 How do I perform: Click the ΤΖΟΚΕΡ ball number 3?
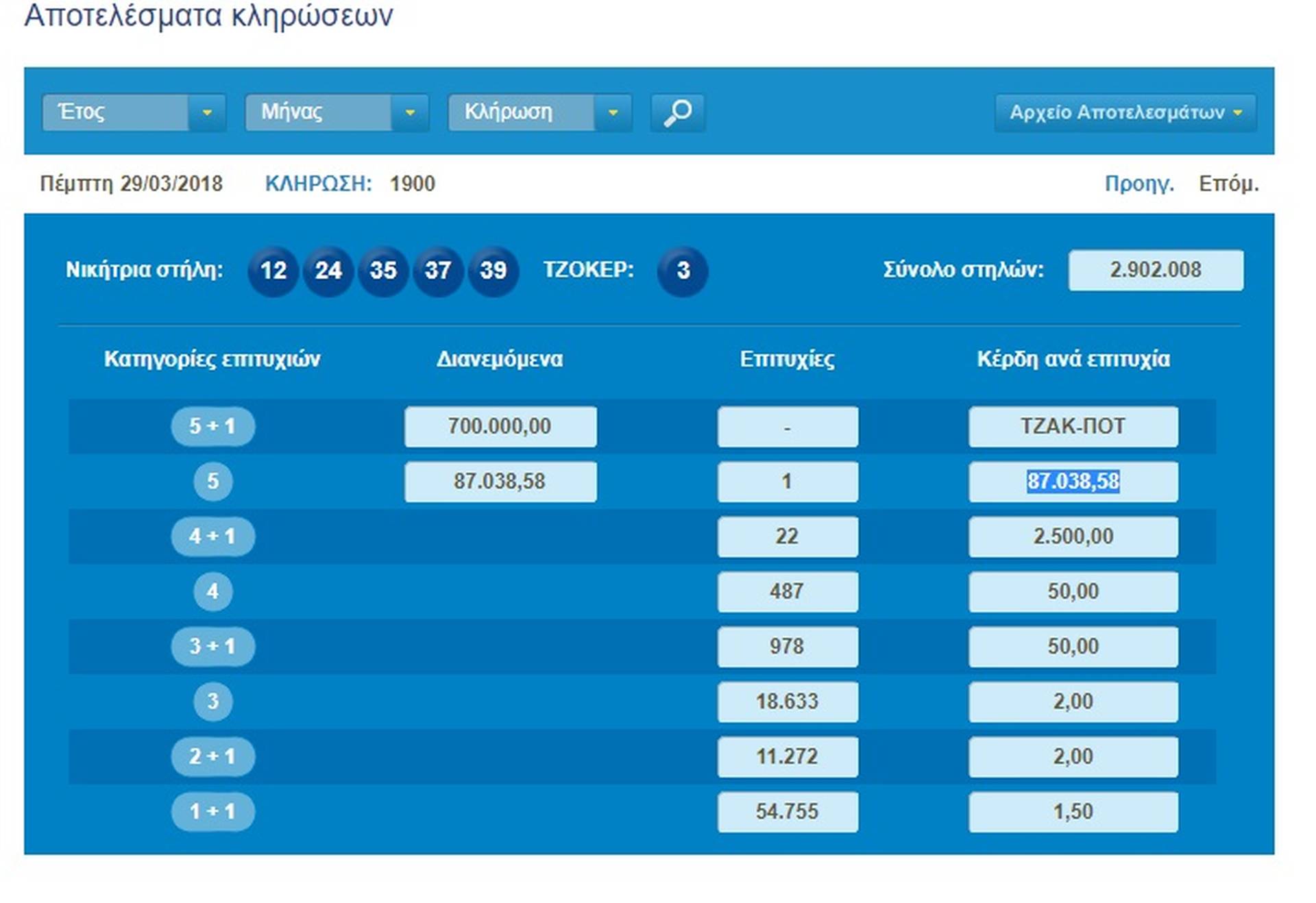coord(683,271)
